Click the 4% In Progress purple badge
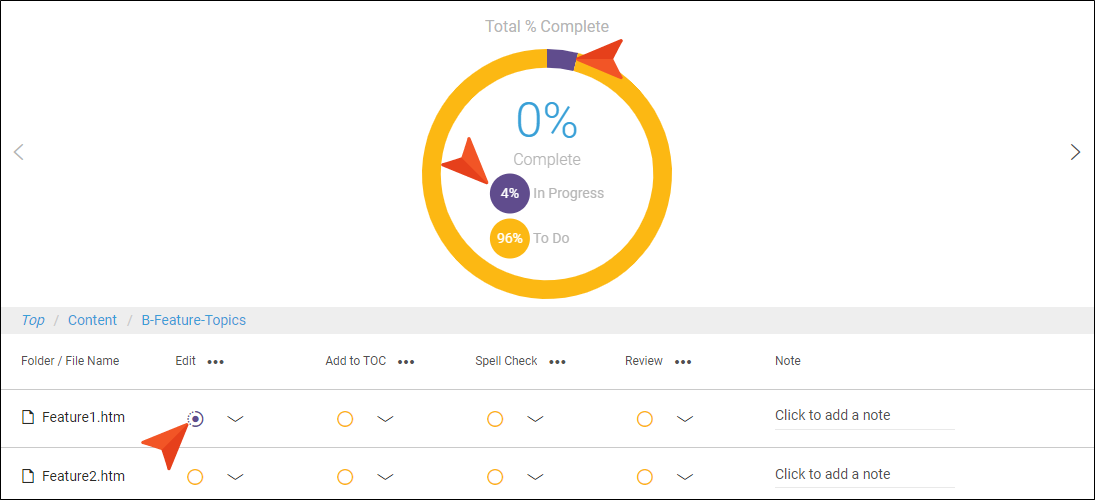Image resolution: width=1095 pixels, height=500 pixels. click(x=510, y=193)
